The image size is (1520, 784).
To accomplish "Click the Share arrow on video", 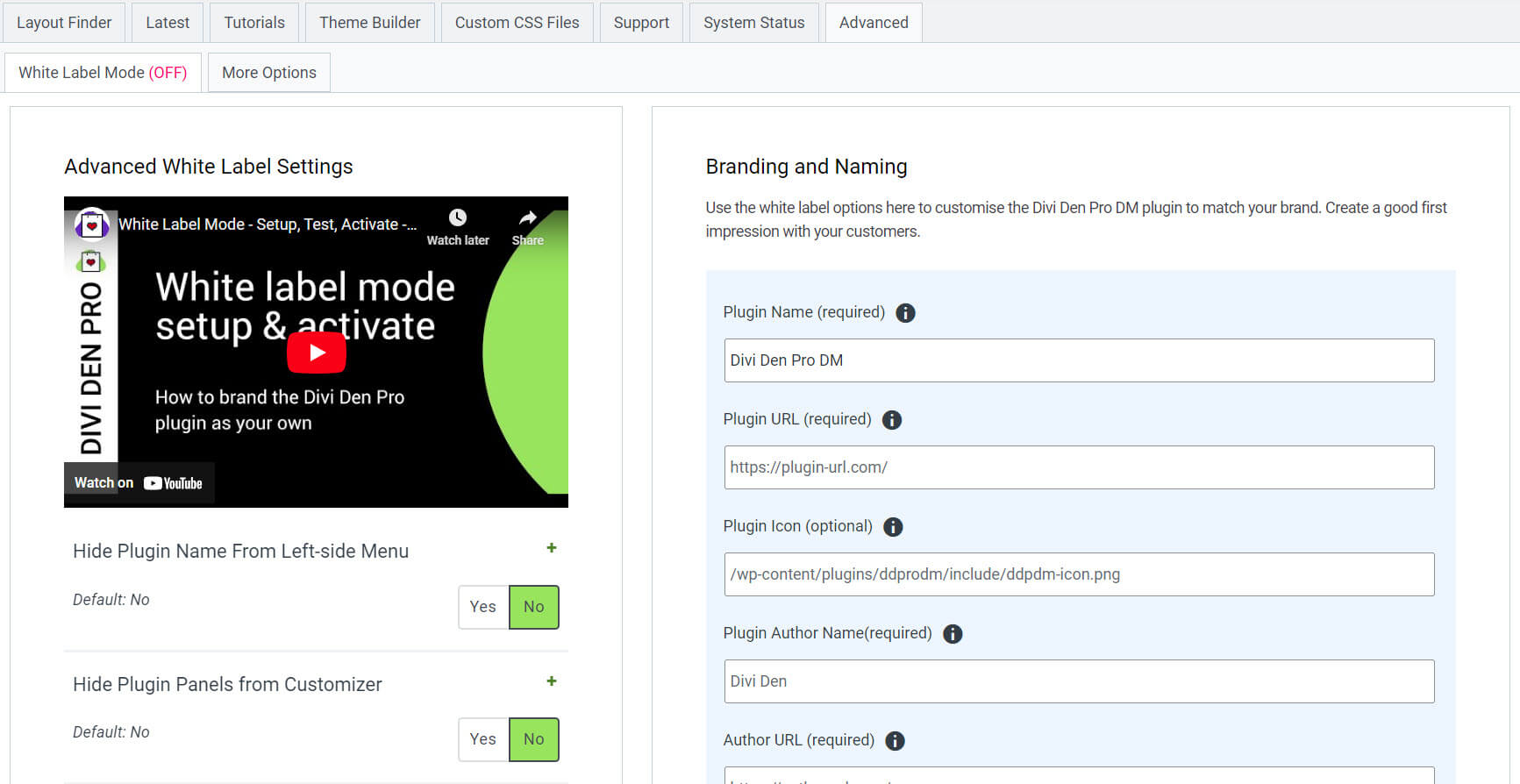I will point(527,218).
